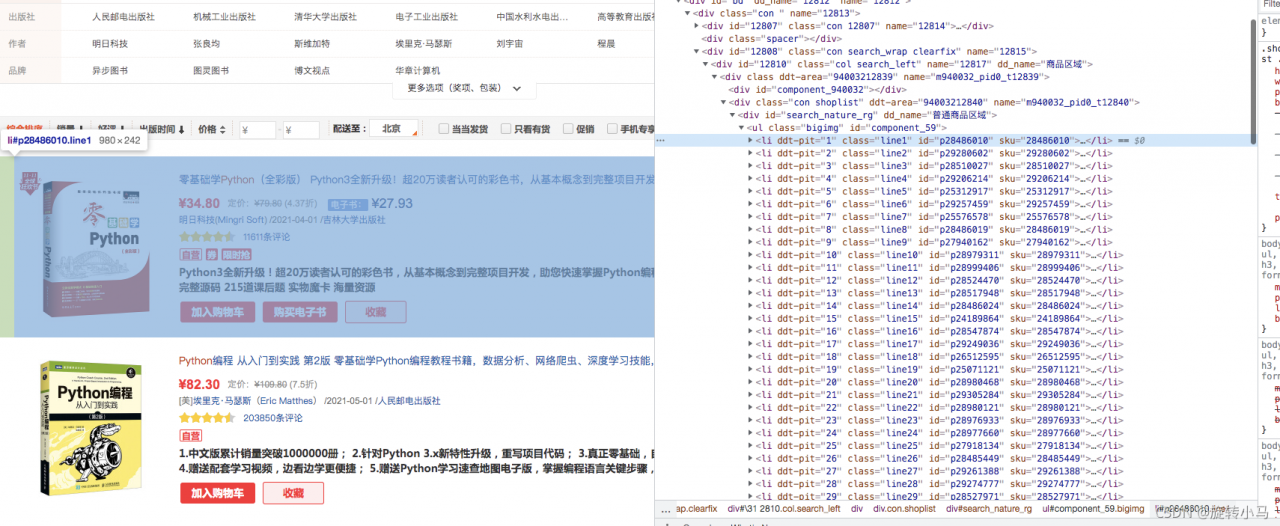Image resolution: width=1280 pixels, height=526 pixels.
Task: Collapse the div id 12810 search_left node
Action: [707, 64]
